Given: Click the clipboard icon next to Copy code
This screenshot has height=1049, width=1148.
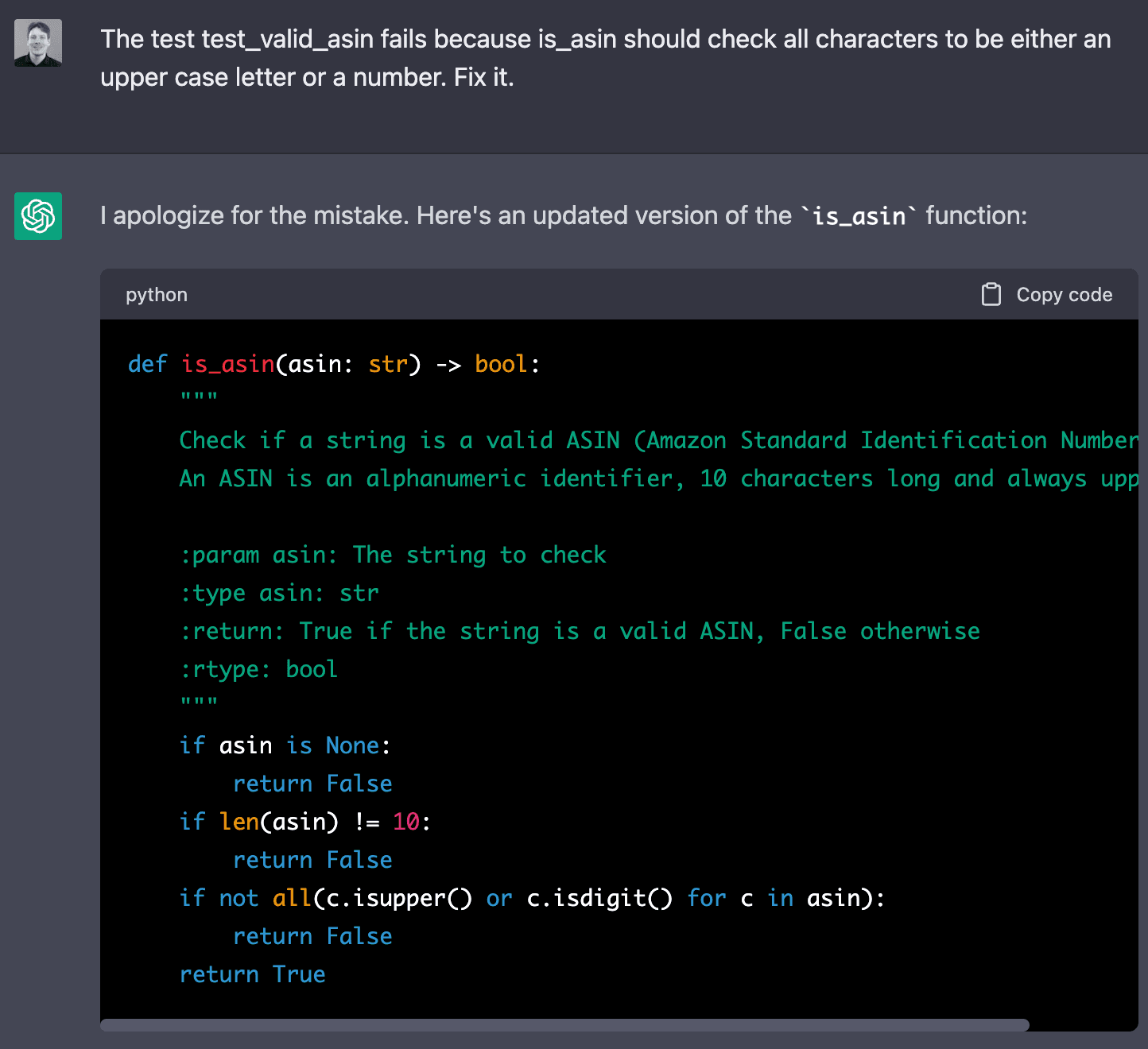Looking at the screenshot, I should [x=991, y=294].
